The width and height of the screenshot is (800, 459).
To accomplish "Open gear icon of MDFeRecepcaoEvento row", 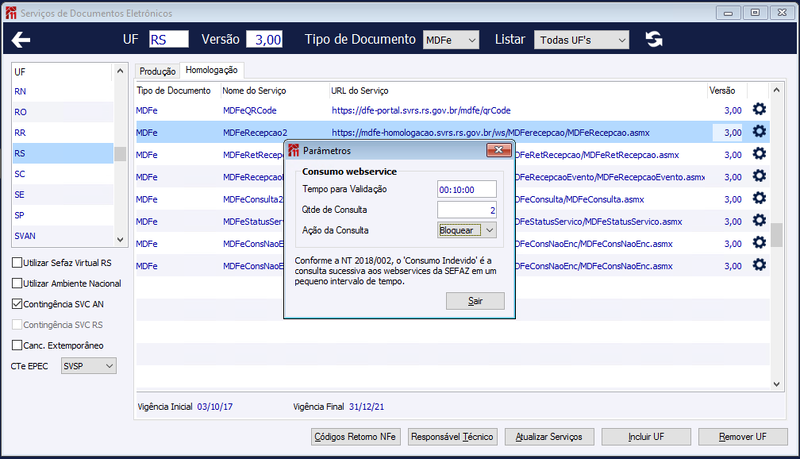I will pos(759,176).
